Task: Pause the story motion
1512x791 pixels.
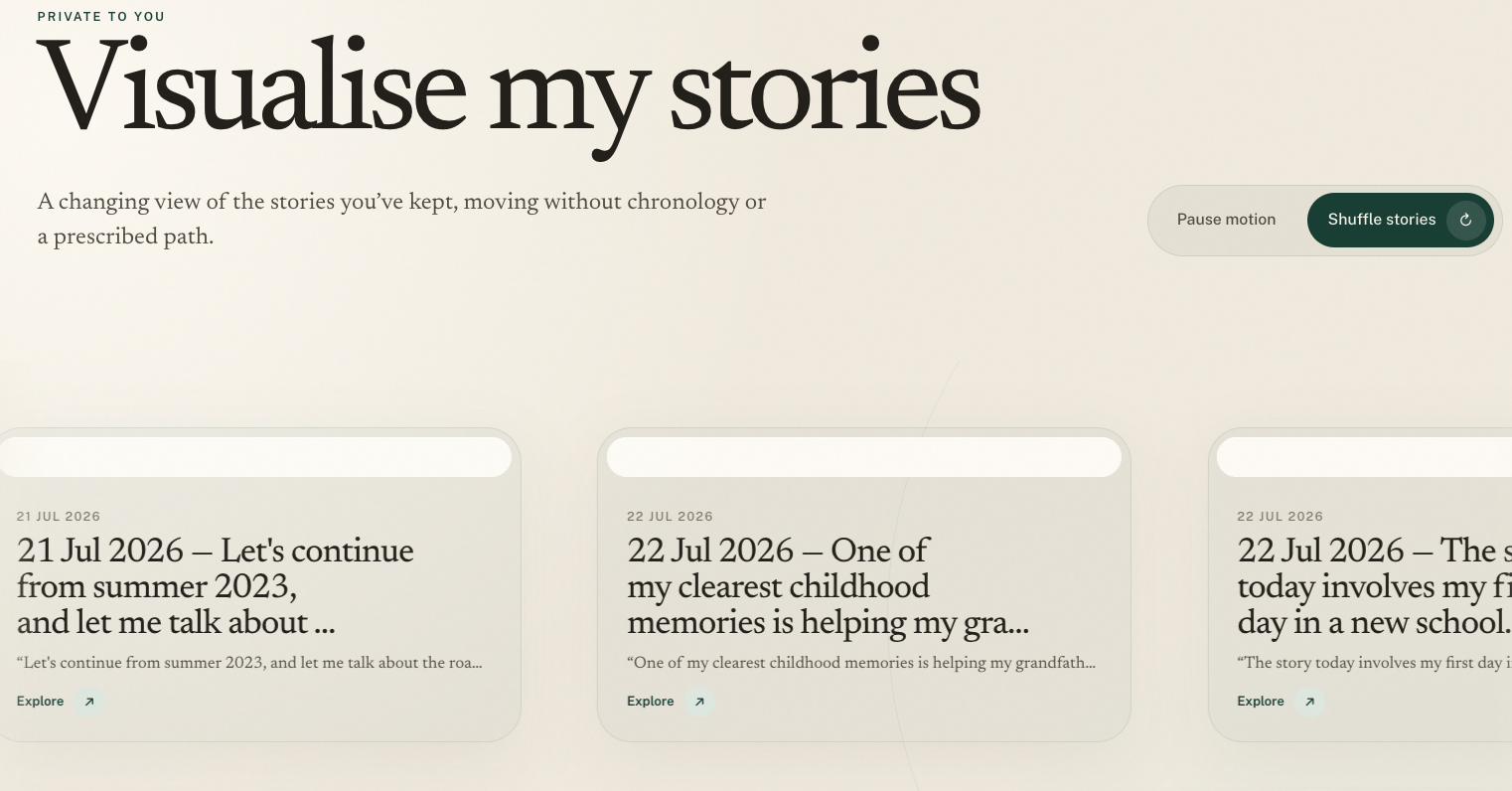Action: coord(1226,220)
